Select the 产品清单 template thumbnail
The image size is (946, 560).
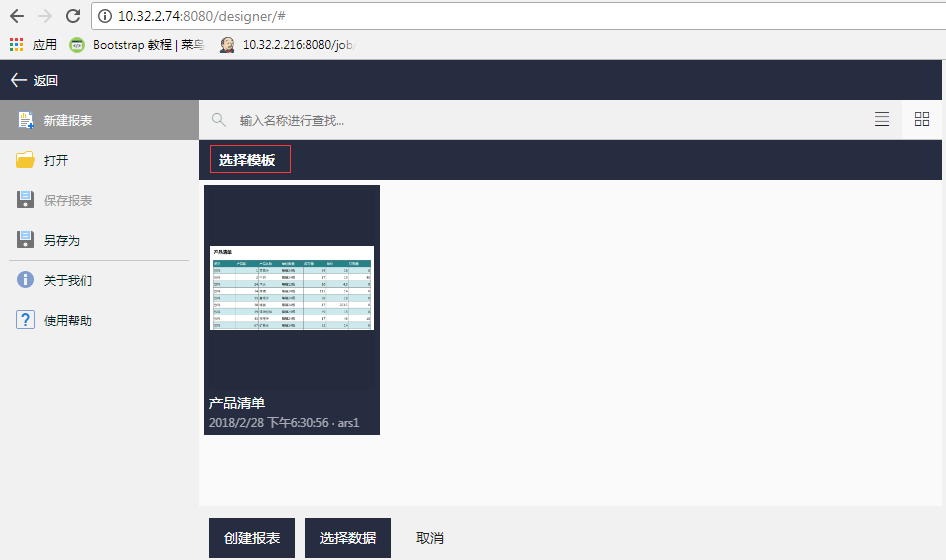pyautogui.click(x=292, y=288)
